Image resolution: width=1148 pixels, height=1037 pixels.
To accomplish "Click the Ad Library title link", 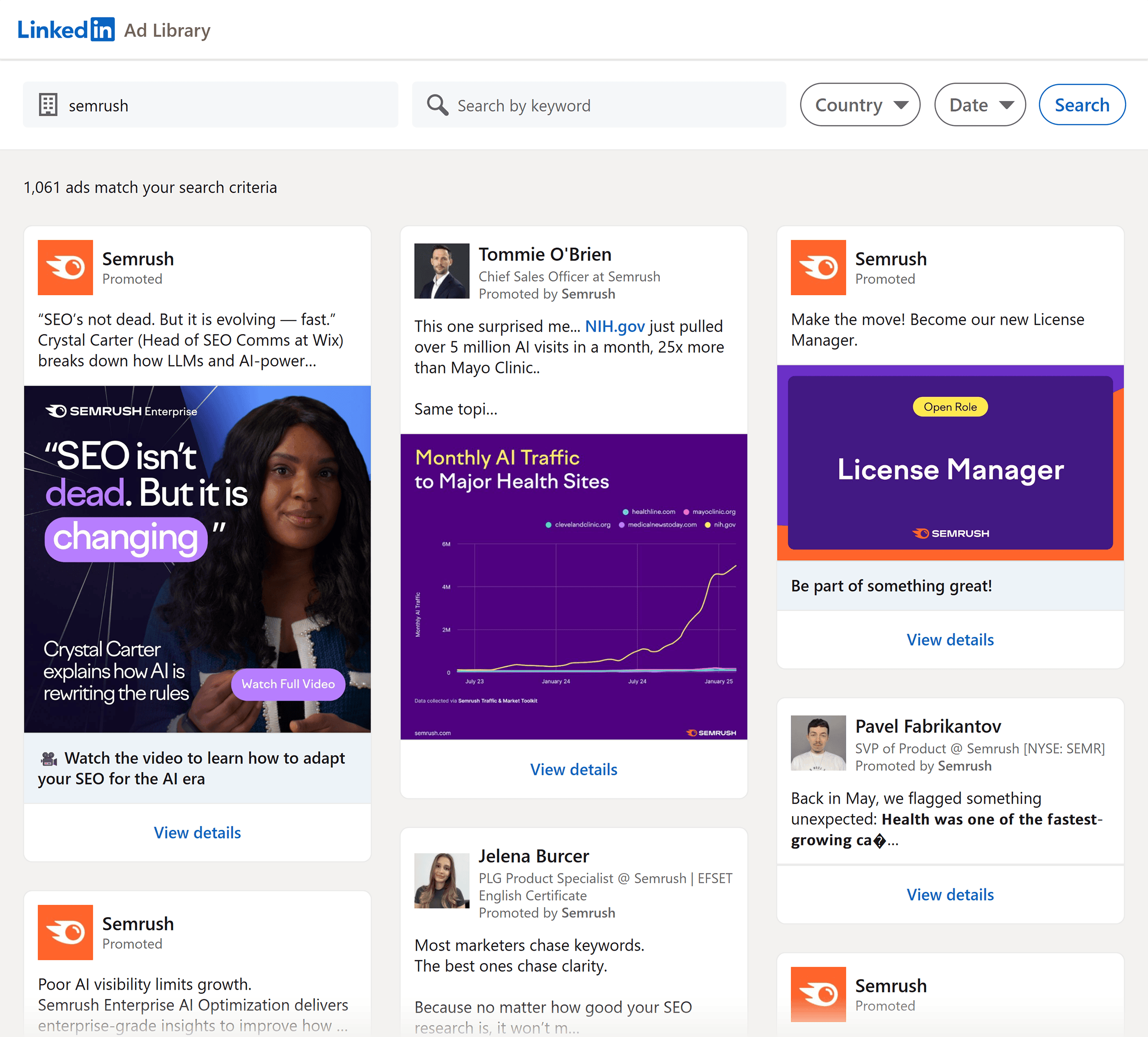I will point(167,30).
